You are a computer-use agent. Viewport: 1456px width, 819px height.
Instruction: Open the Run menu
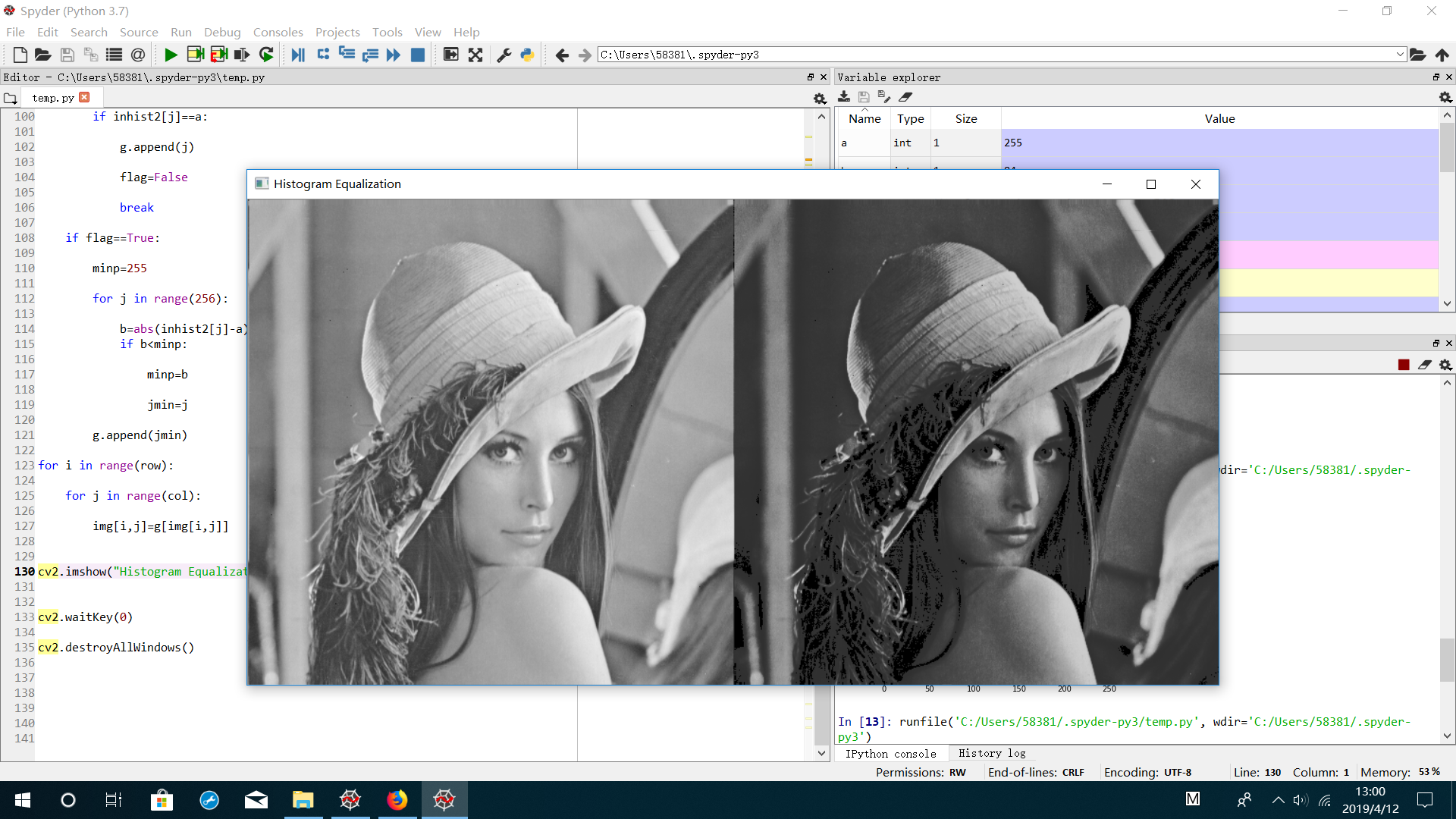tap(180, 32)
